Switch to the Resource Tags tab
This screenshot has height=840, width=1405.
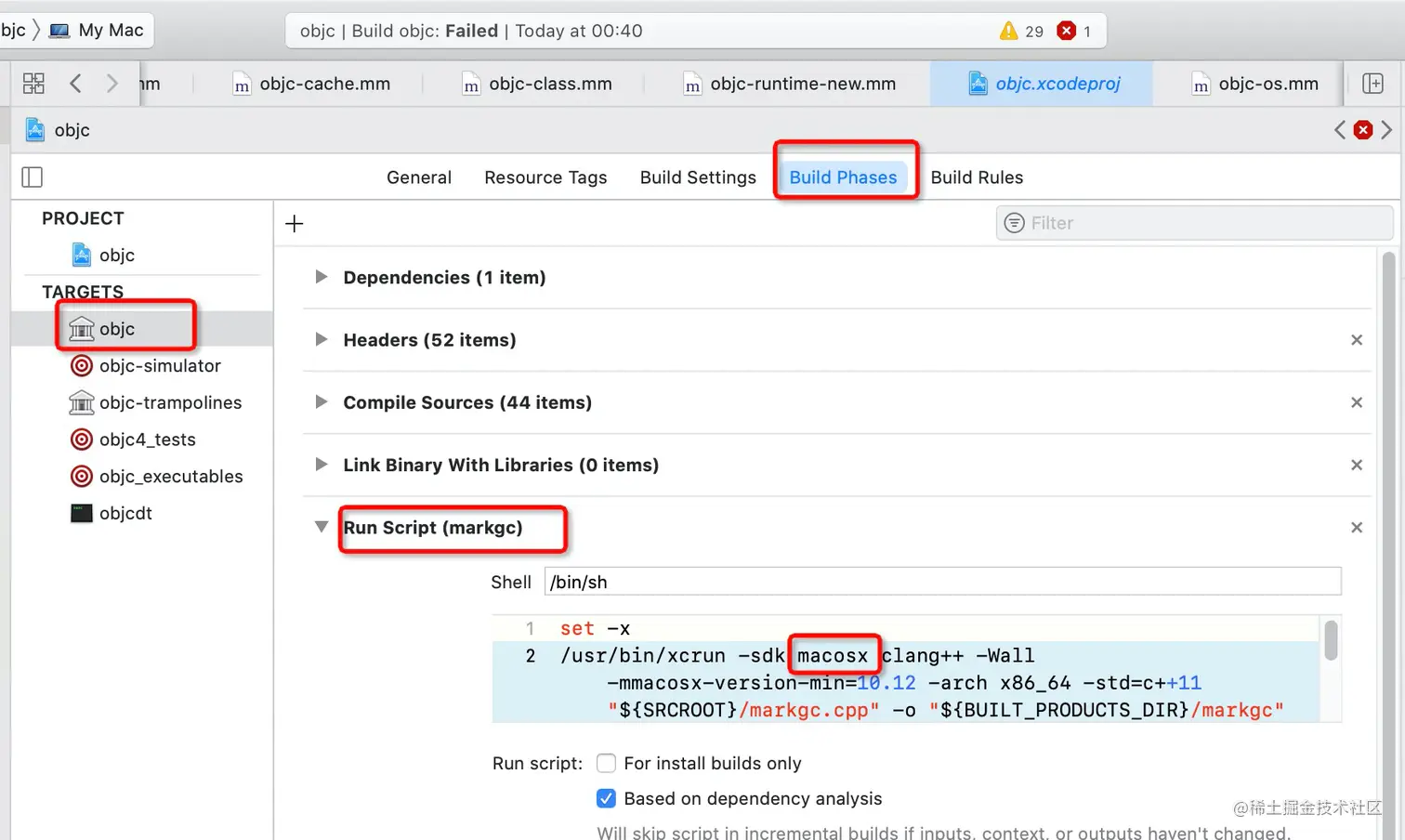click(x=545, y=177)
